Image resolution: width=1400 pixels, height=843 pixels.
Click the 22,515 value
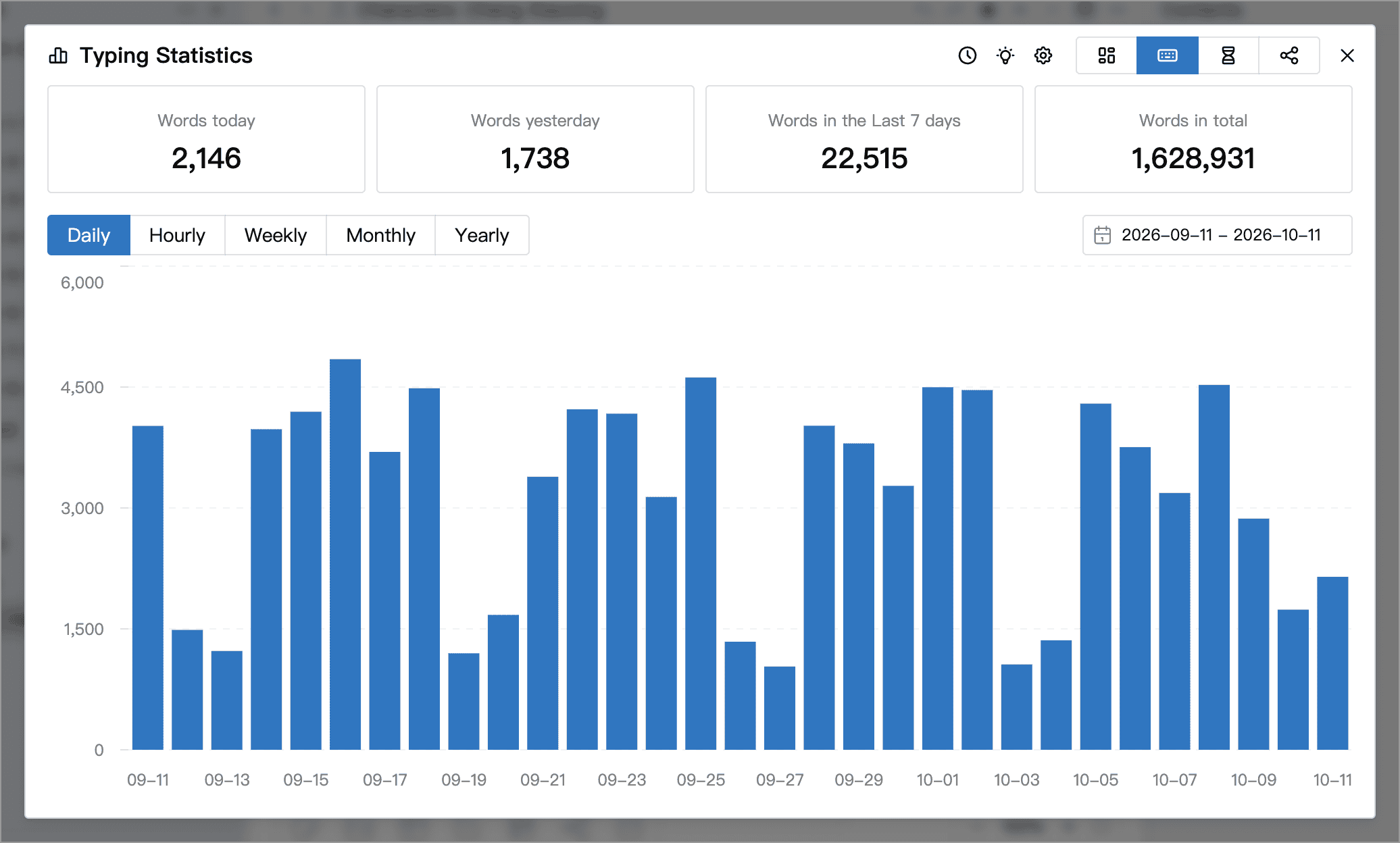click(864, 159)
